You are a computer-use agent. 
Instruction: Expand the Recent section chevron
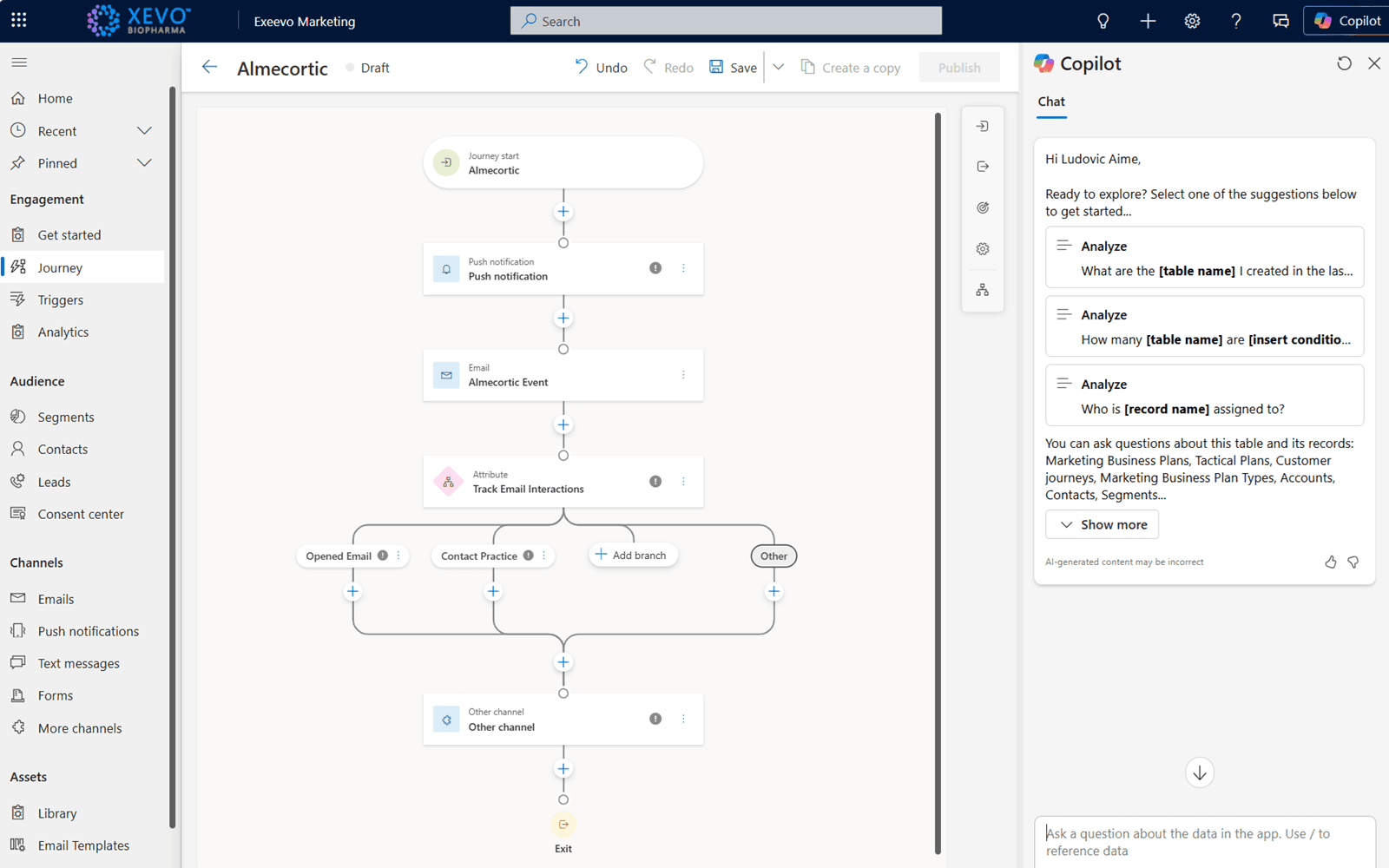pos(144,131)
